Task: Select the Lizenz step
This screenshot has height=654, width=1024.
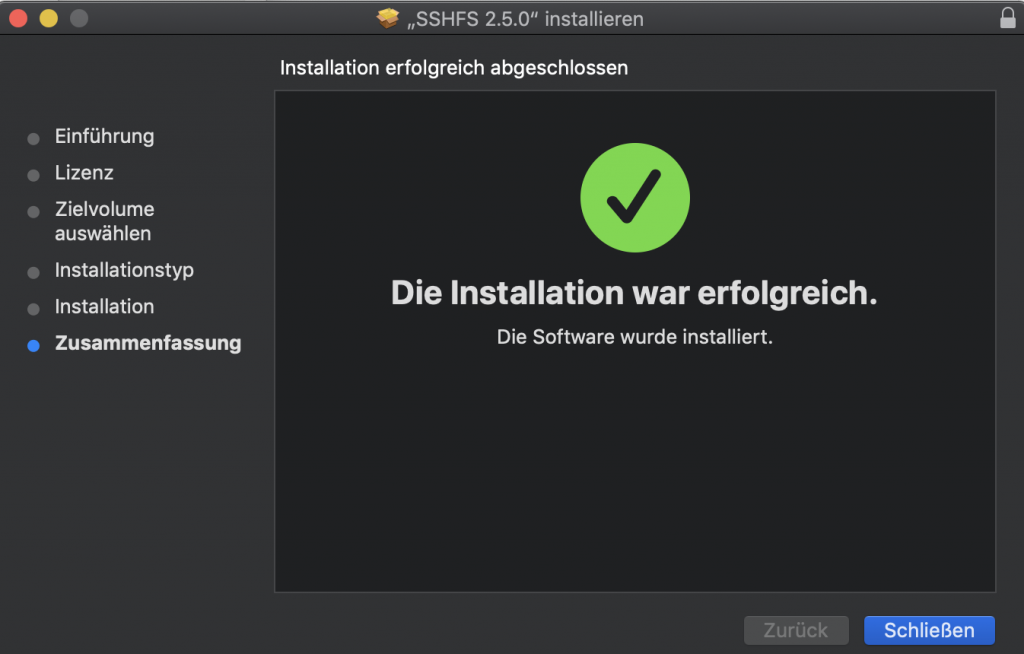Action: tap(84, 173)
